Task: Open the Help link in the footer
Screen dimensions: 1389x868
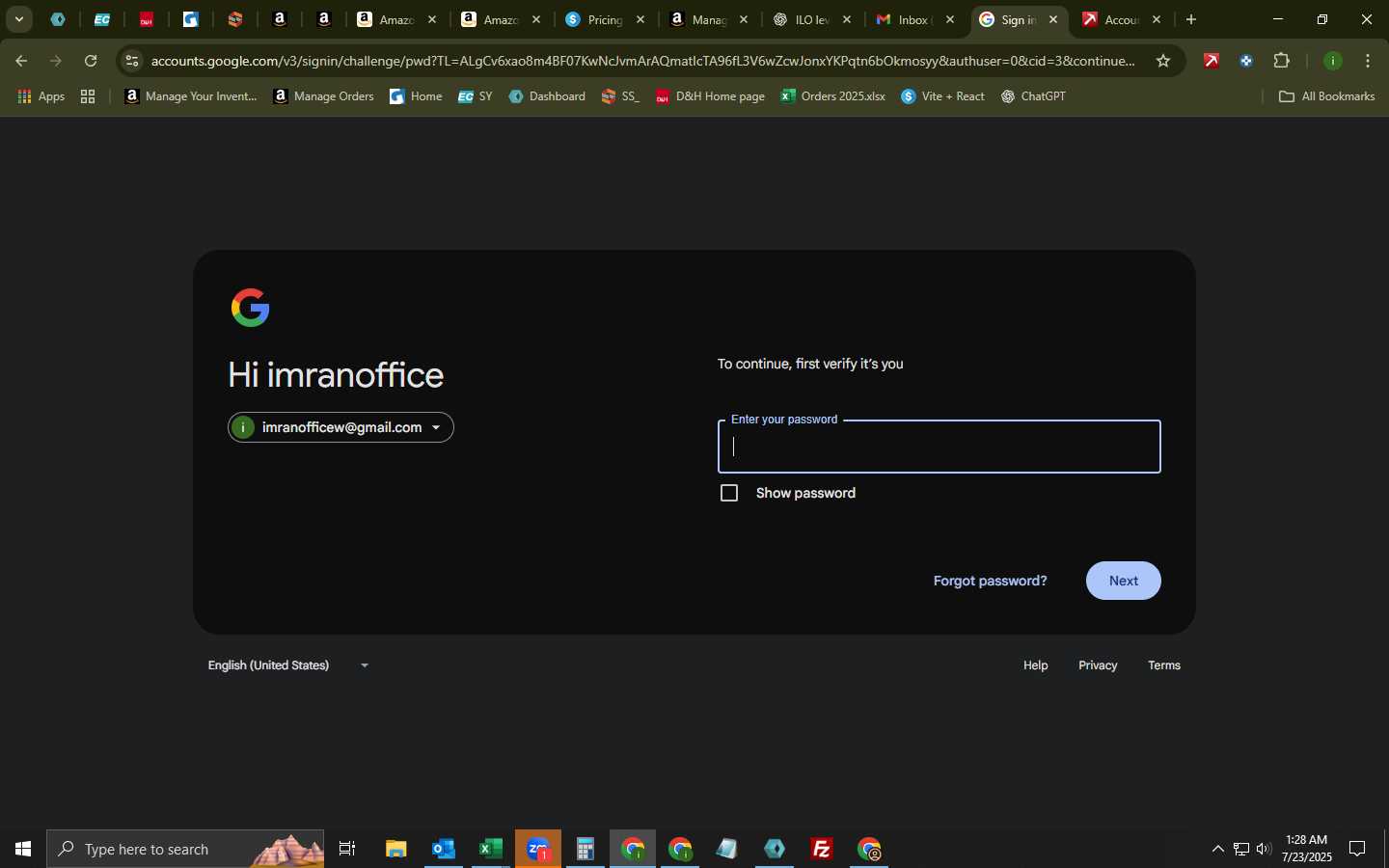Action: coord(1035,665)
